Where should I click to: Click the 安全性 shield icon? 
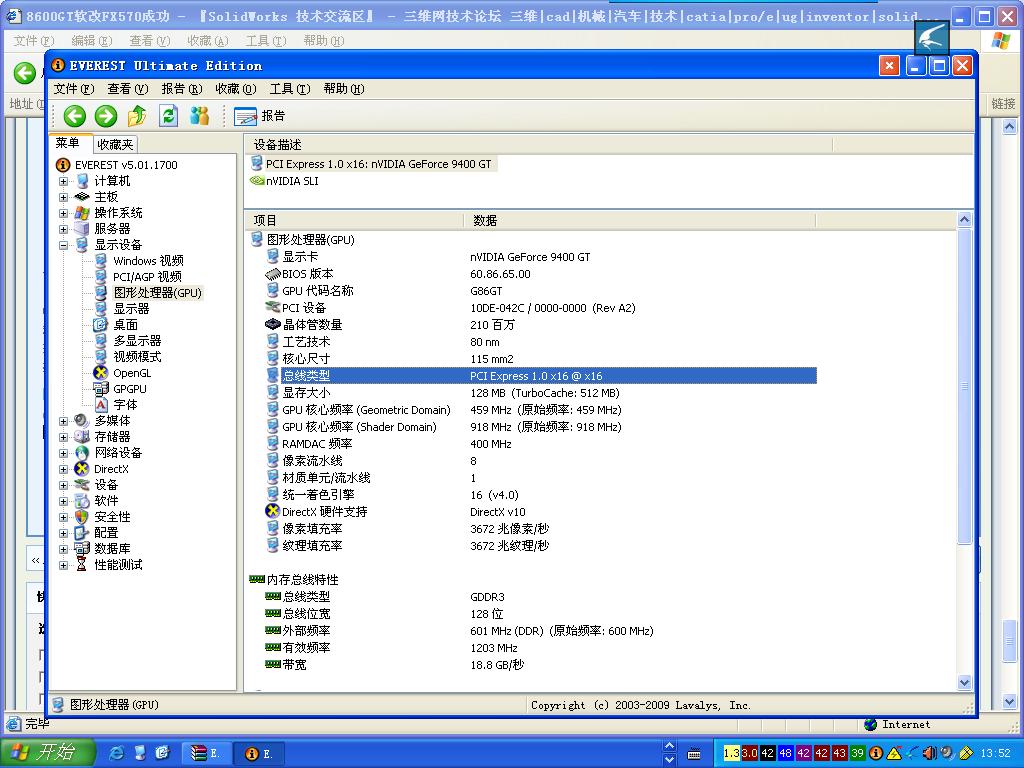[82, 517]
